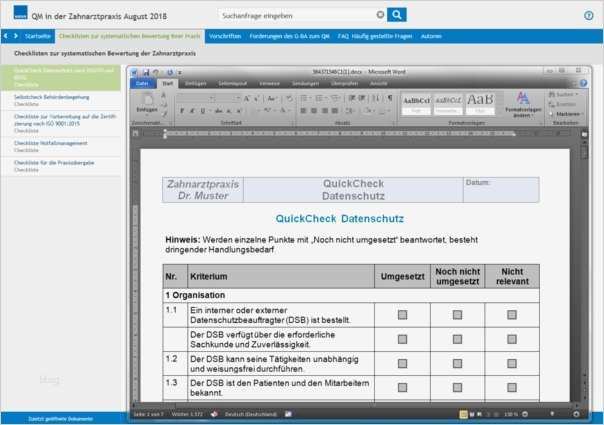604x425 pixels.
Task: Click the Zuletzt geöffnete Dokumente bar
Action: [60, 418]
